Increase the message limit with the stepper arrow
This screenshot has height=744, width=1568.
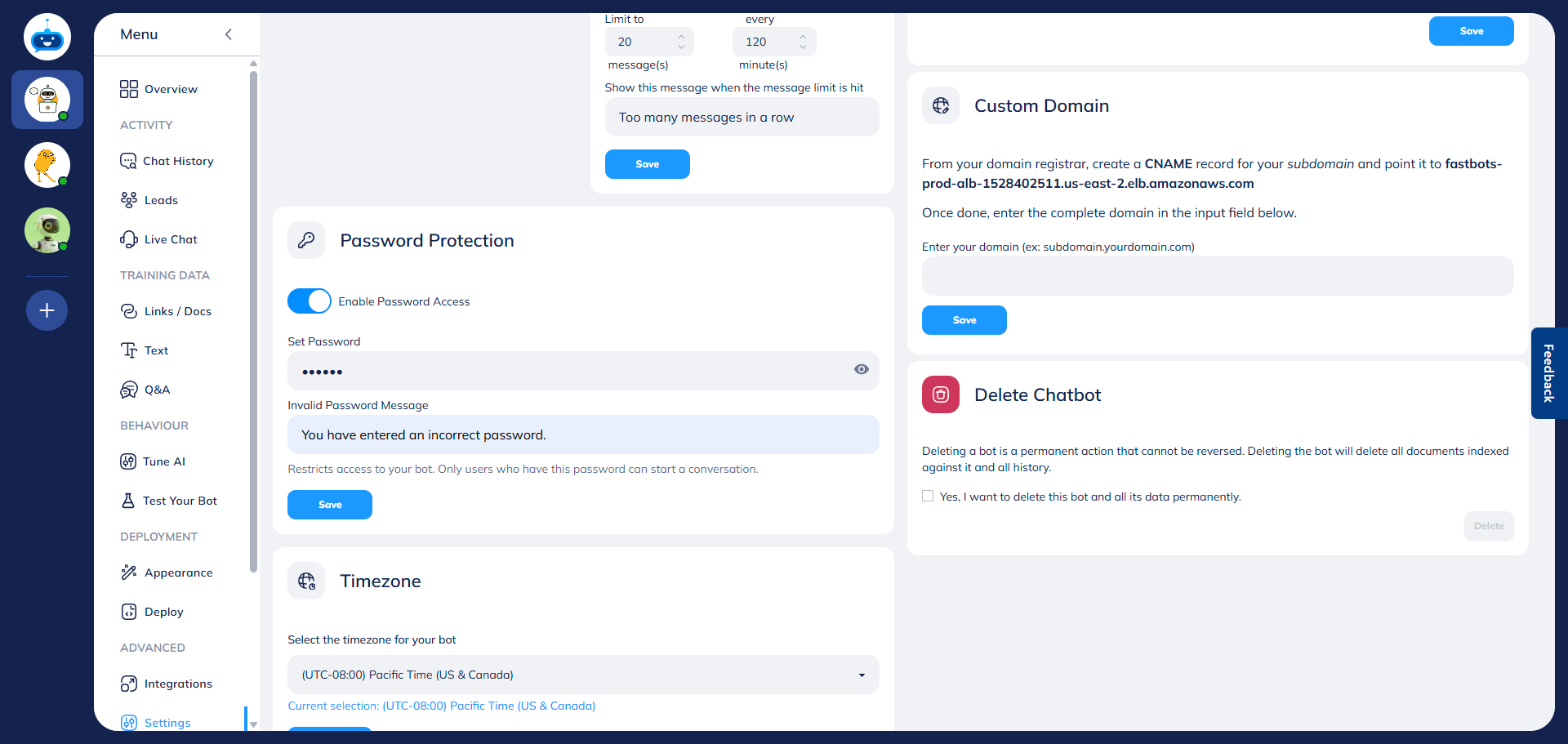click(x=681, y=36)
